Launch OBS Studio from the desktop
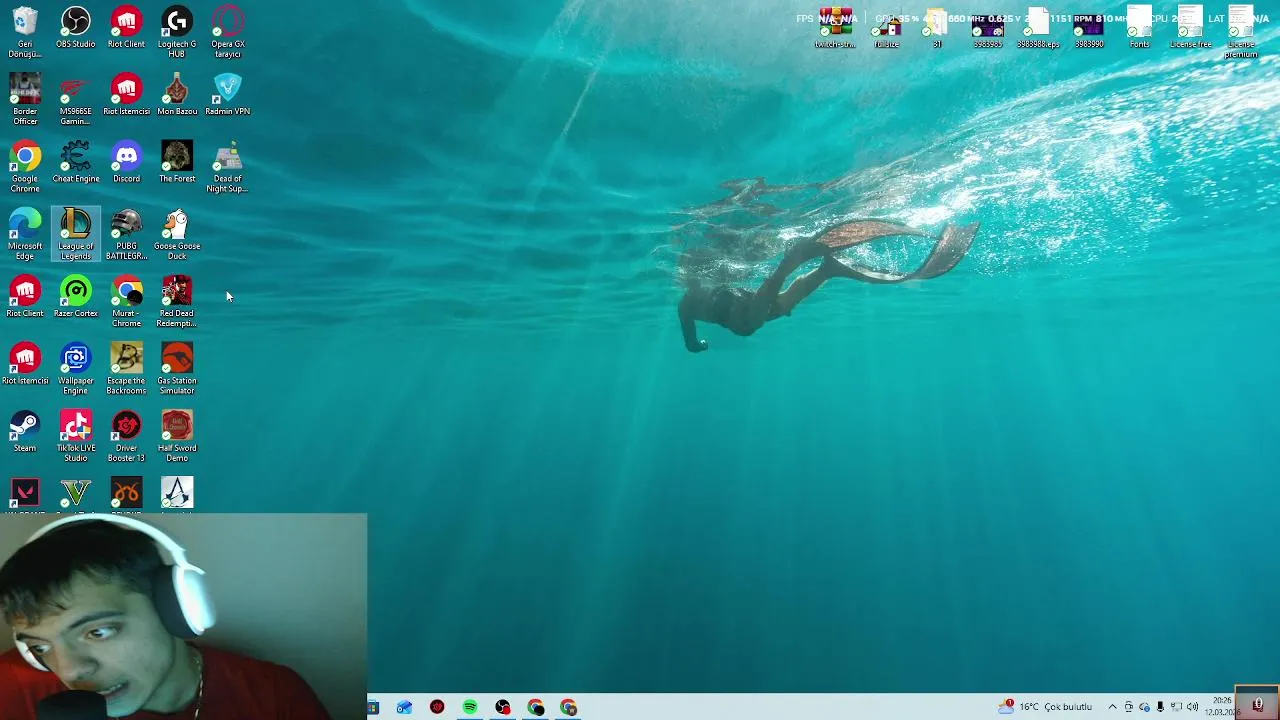The width and height of the screenshot is (1280, 720). tap(76, 28)
